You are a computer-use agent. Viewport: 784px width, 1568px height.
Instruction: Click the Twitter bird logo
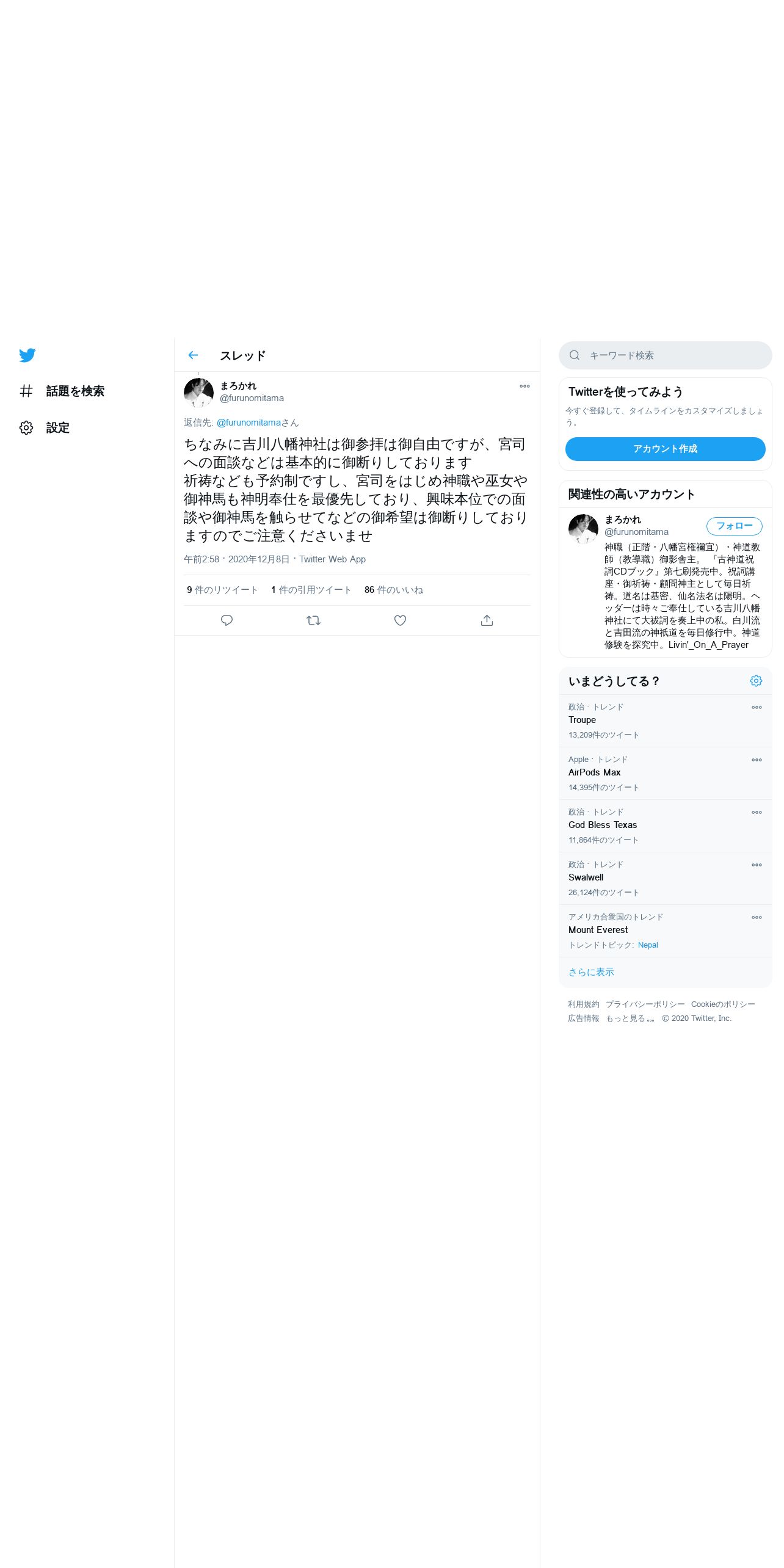[x=27, y=355]
